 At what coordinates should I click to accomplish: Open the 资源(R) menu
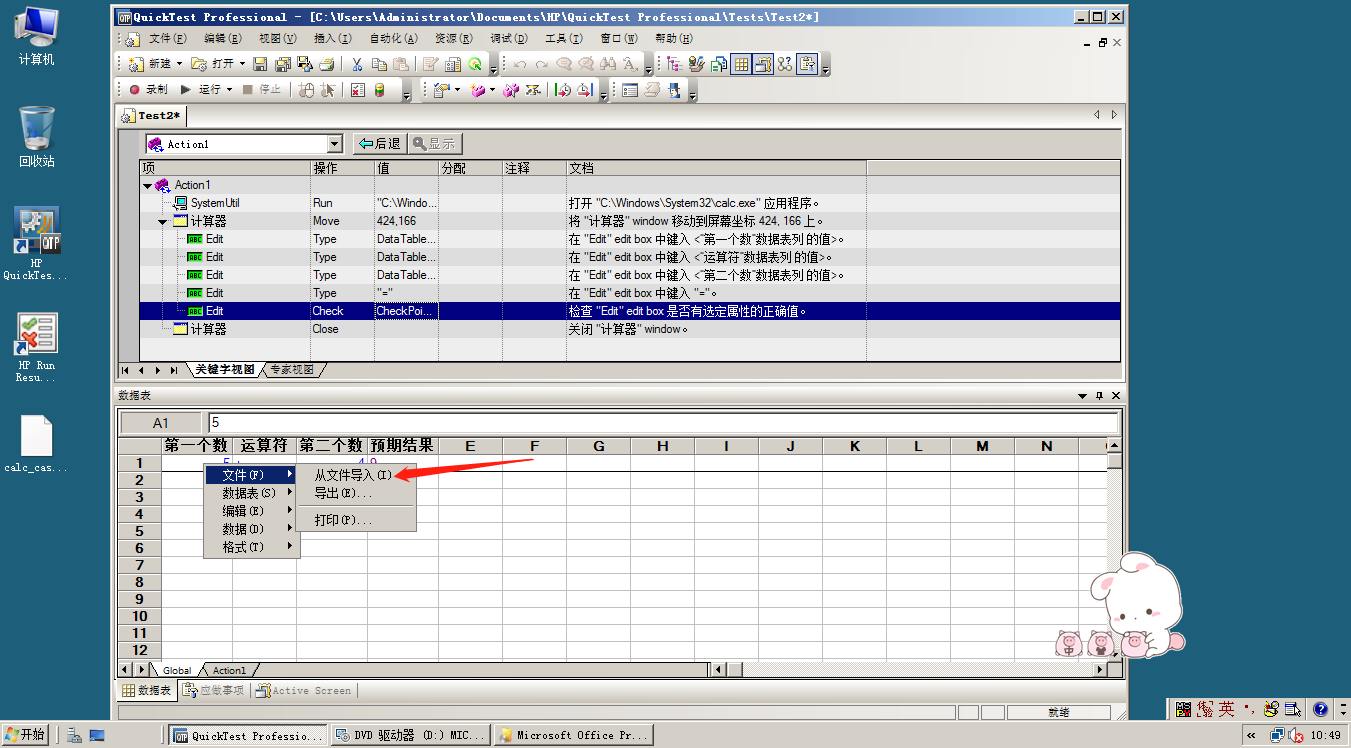click(453, 38)
